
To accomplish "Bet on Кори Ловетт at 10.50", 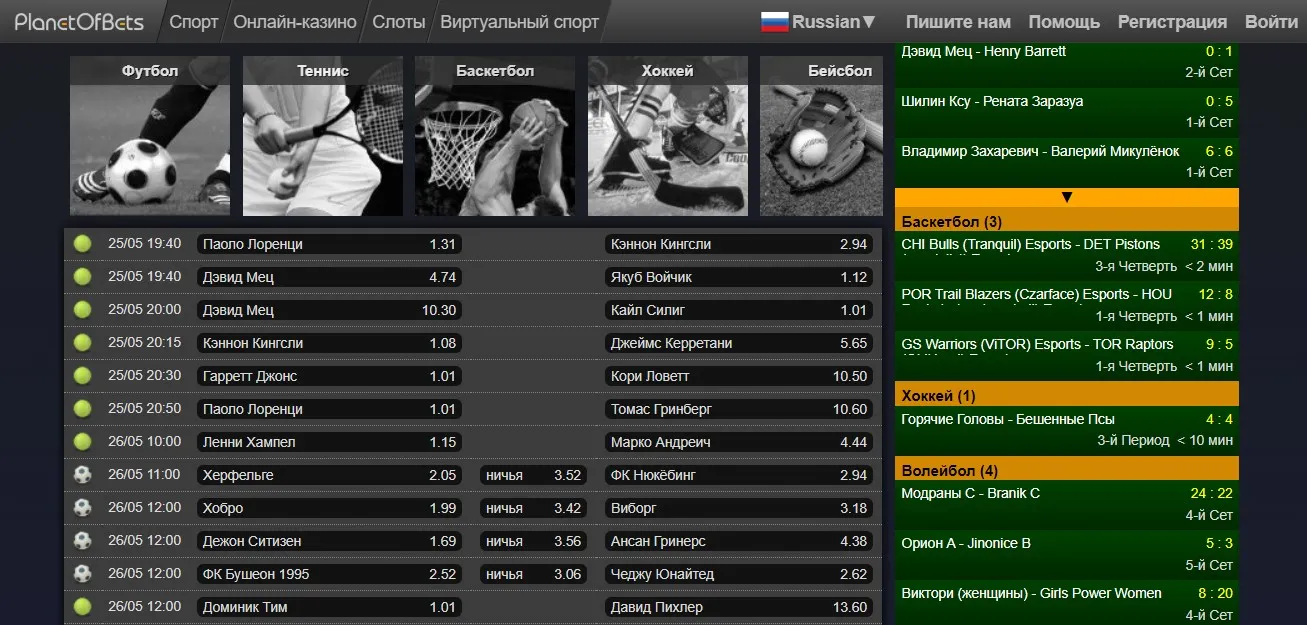I will point(739,376).
